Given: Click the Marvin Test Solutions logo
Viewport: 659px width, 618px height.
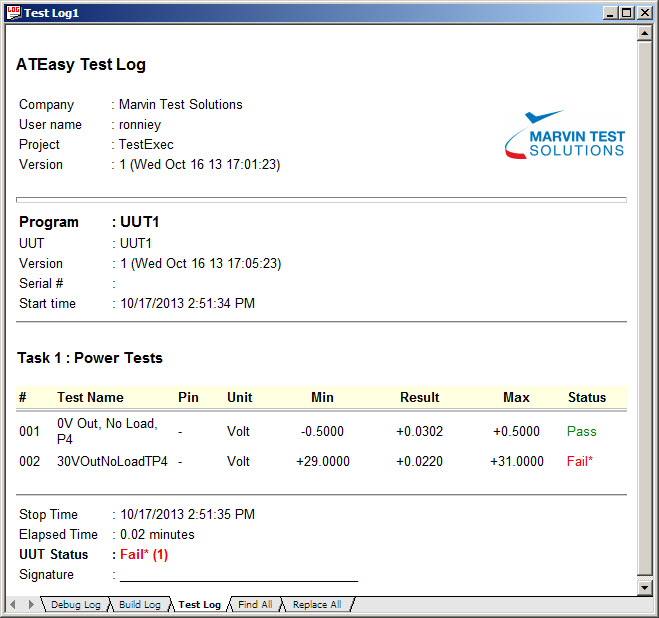Looking at the screenshot, I should pyautogui.click(x=564, y=135).
